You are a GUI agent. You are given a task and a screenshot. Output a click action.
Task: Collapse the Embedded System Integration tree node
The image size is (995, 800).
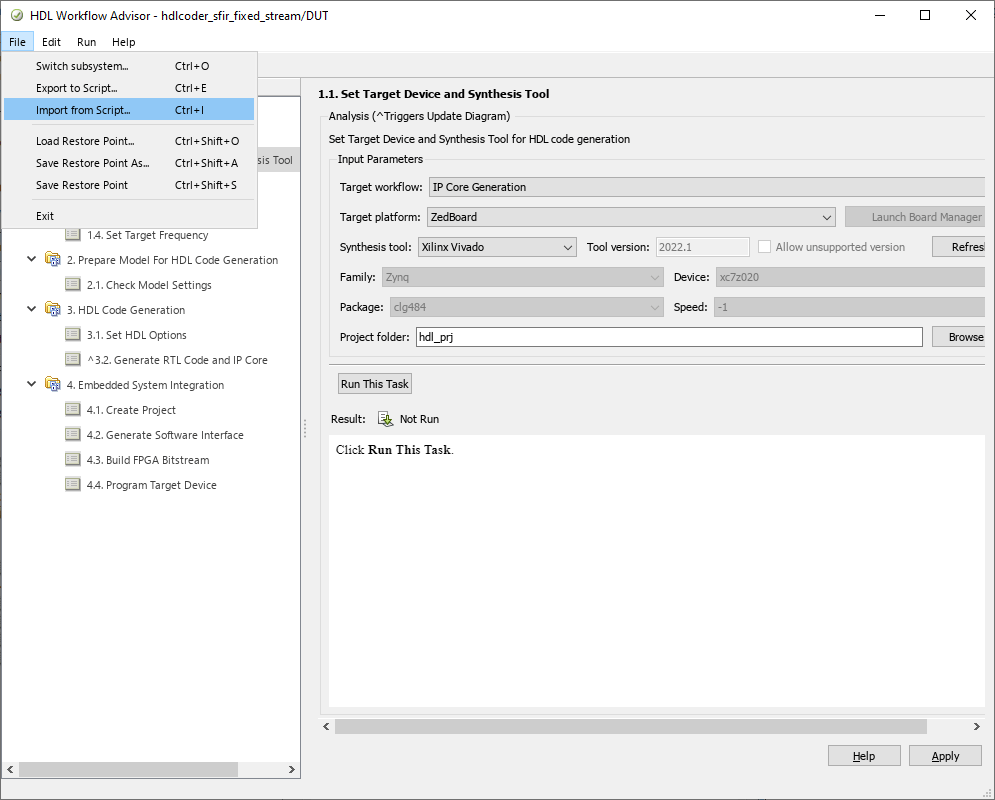pyautogui.click(x=32, y=385)
